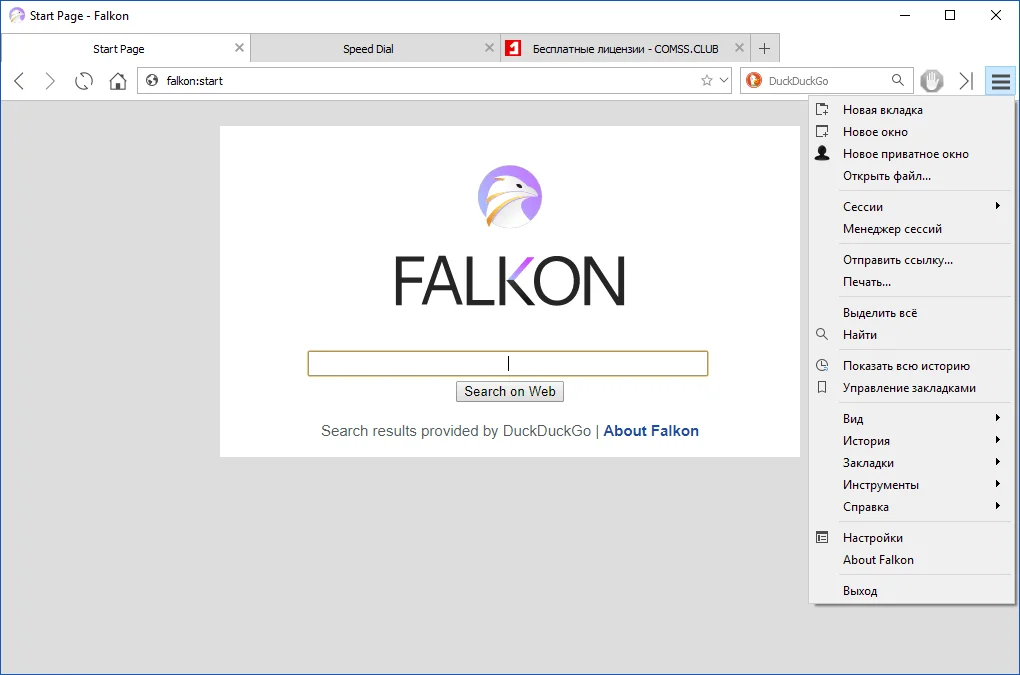Open the AdBlock hand icon
Screen dimensions: 1020x675
click(932, 81)
